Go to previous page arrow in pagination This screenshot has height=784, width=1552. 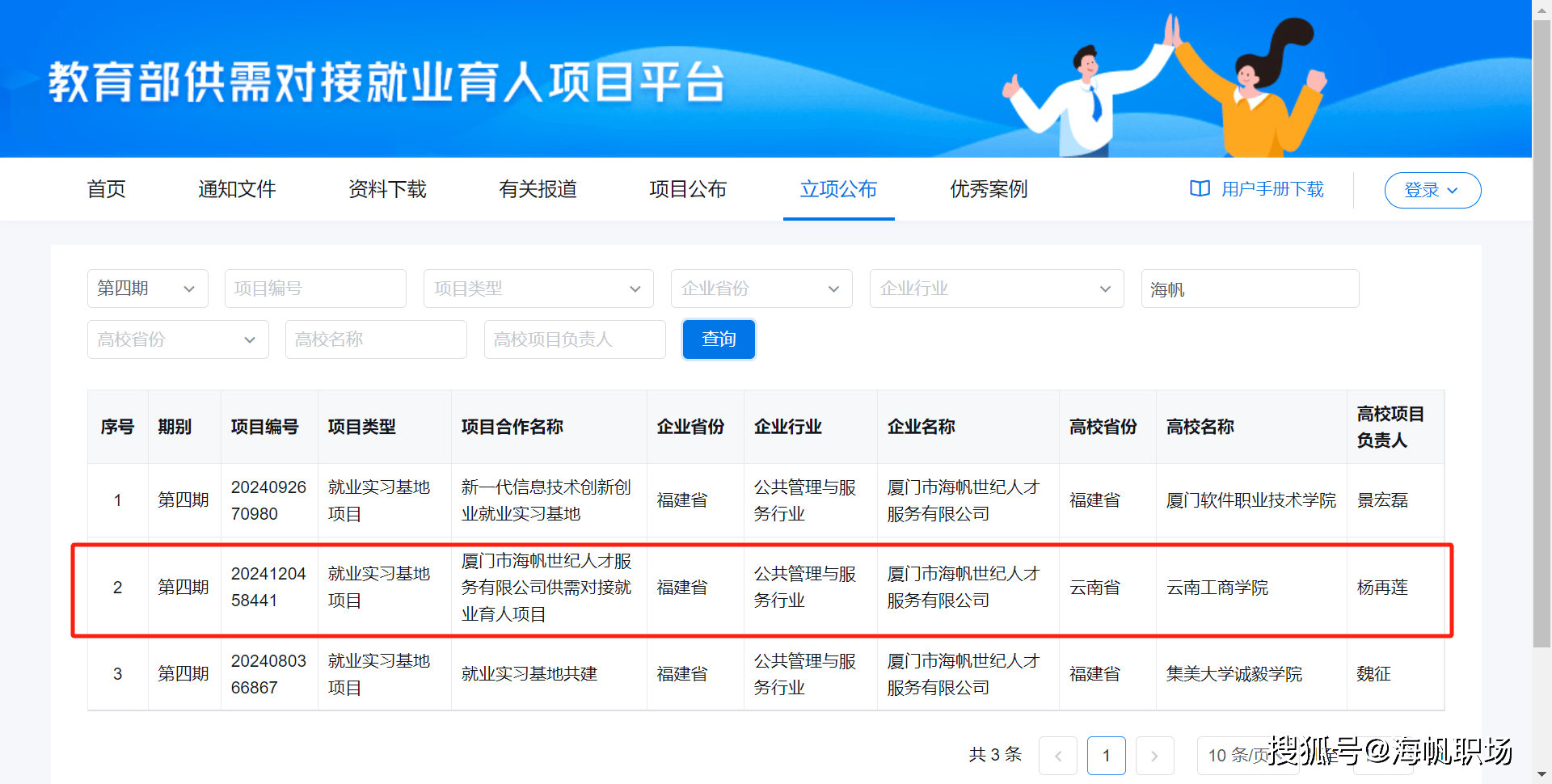click(1058, 756)
